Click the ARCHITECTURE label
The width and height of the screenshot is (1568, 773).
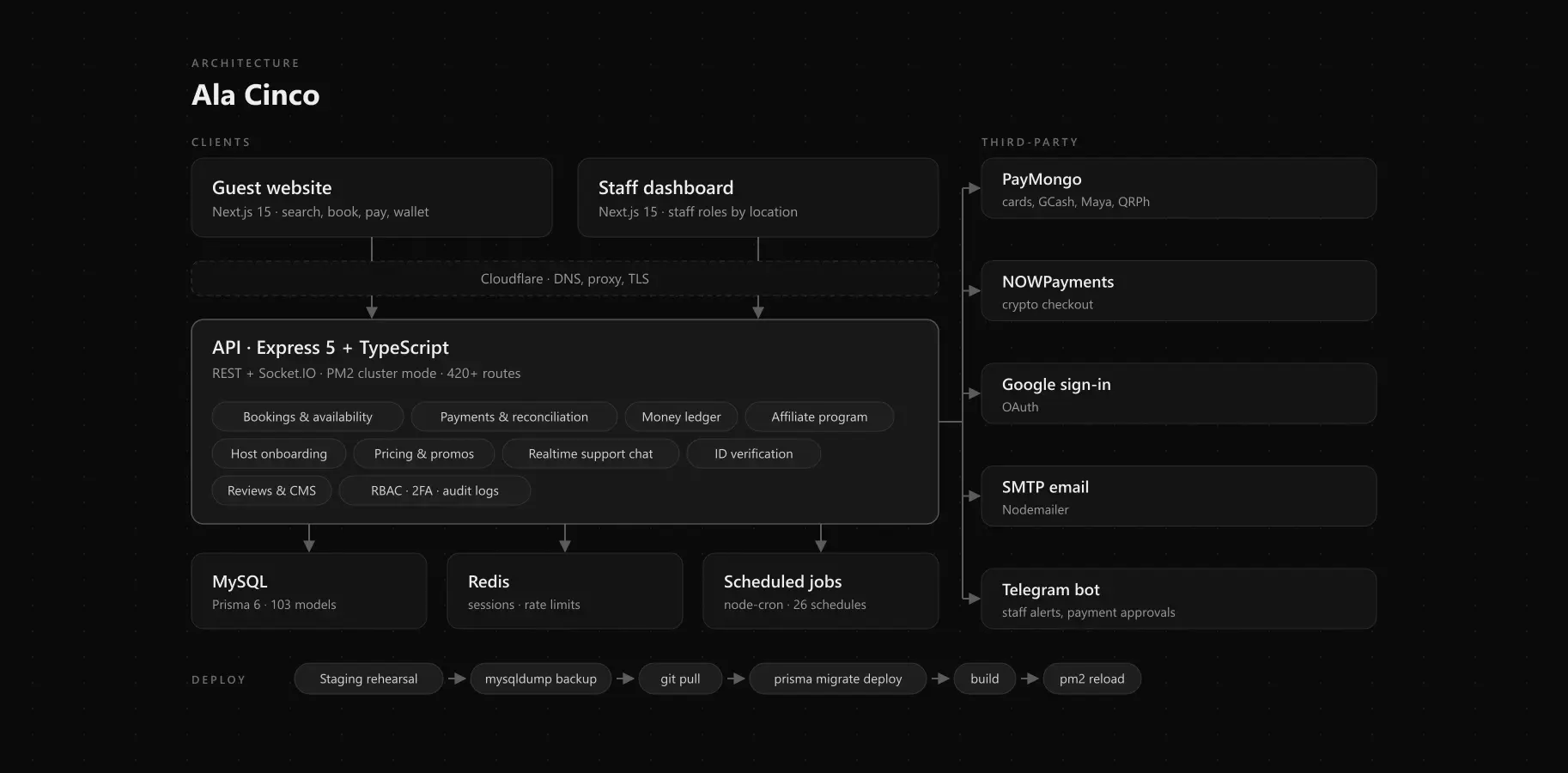(246, 64)
